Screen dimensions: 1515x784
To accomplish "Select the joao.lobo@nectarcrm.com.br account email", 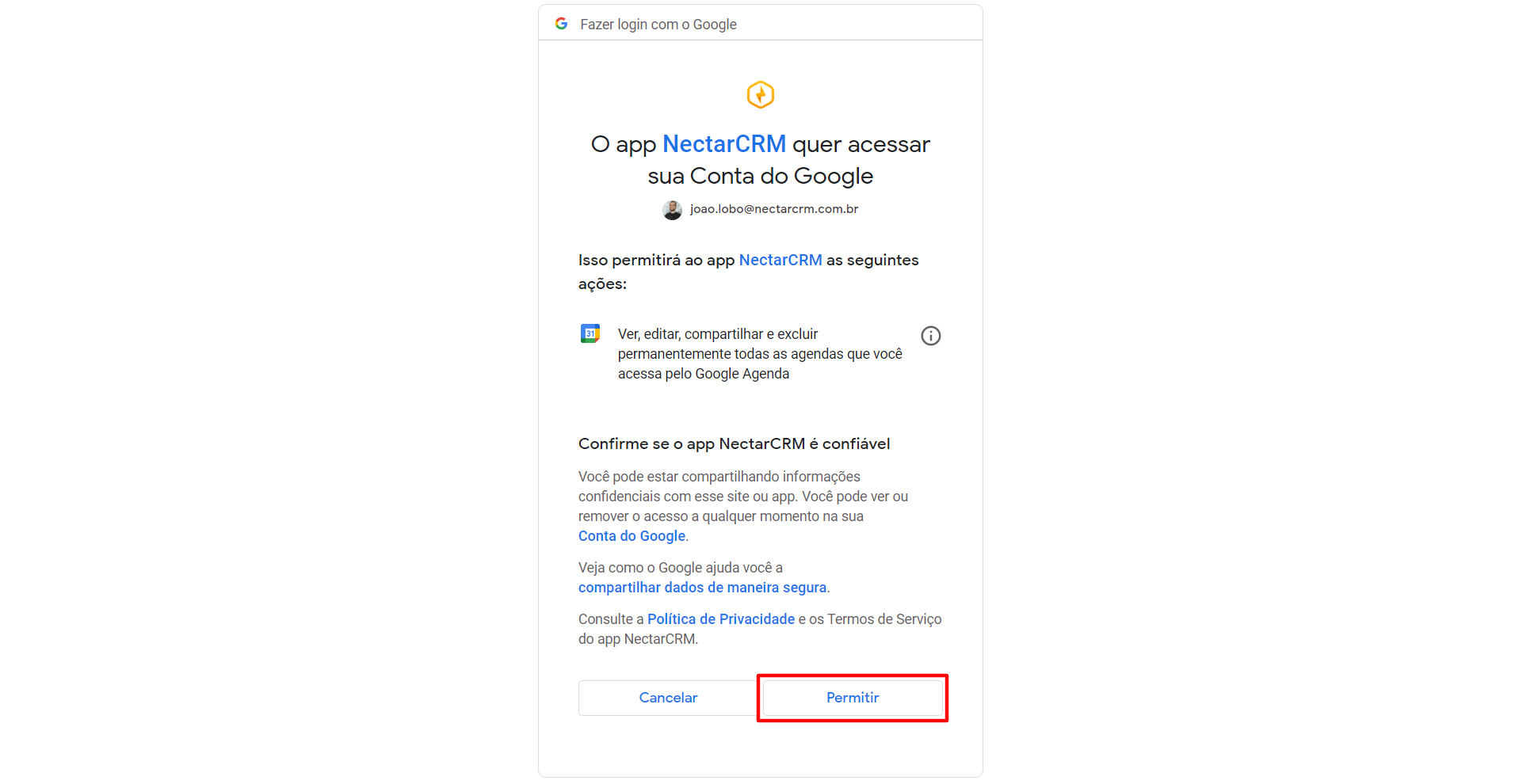I will (774, 209).
